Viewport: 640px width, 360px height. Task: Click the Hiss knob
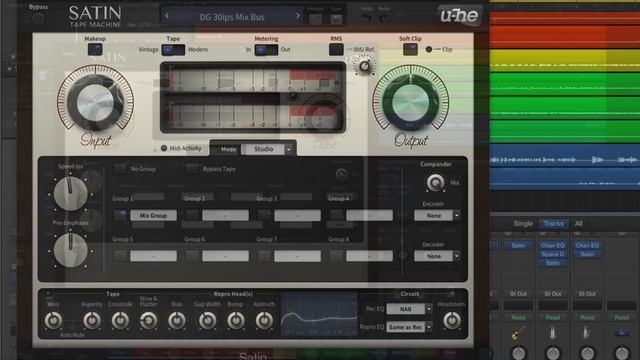click(53, 320)
